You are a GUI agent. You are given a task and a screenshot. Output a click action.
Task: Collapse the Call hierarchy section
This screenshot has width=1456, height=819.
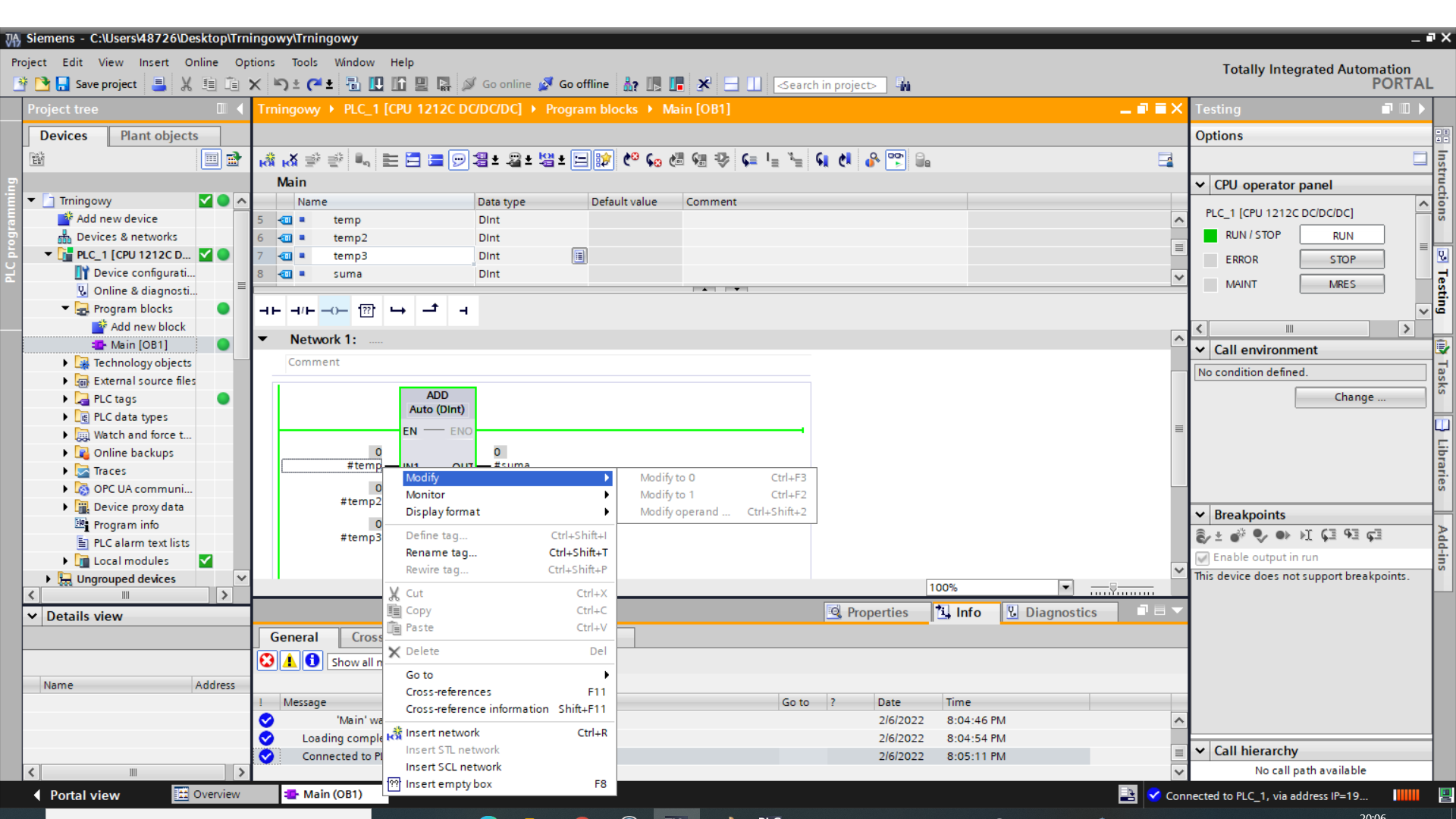click(1200, 751)
